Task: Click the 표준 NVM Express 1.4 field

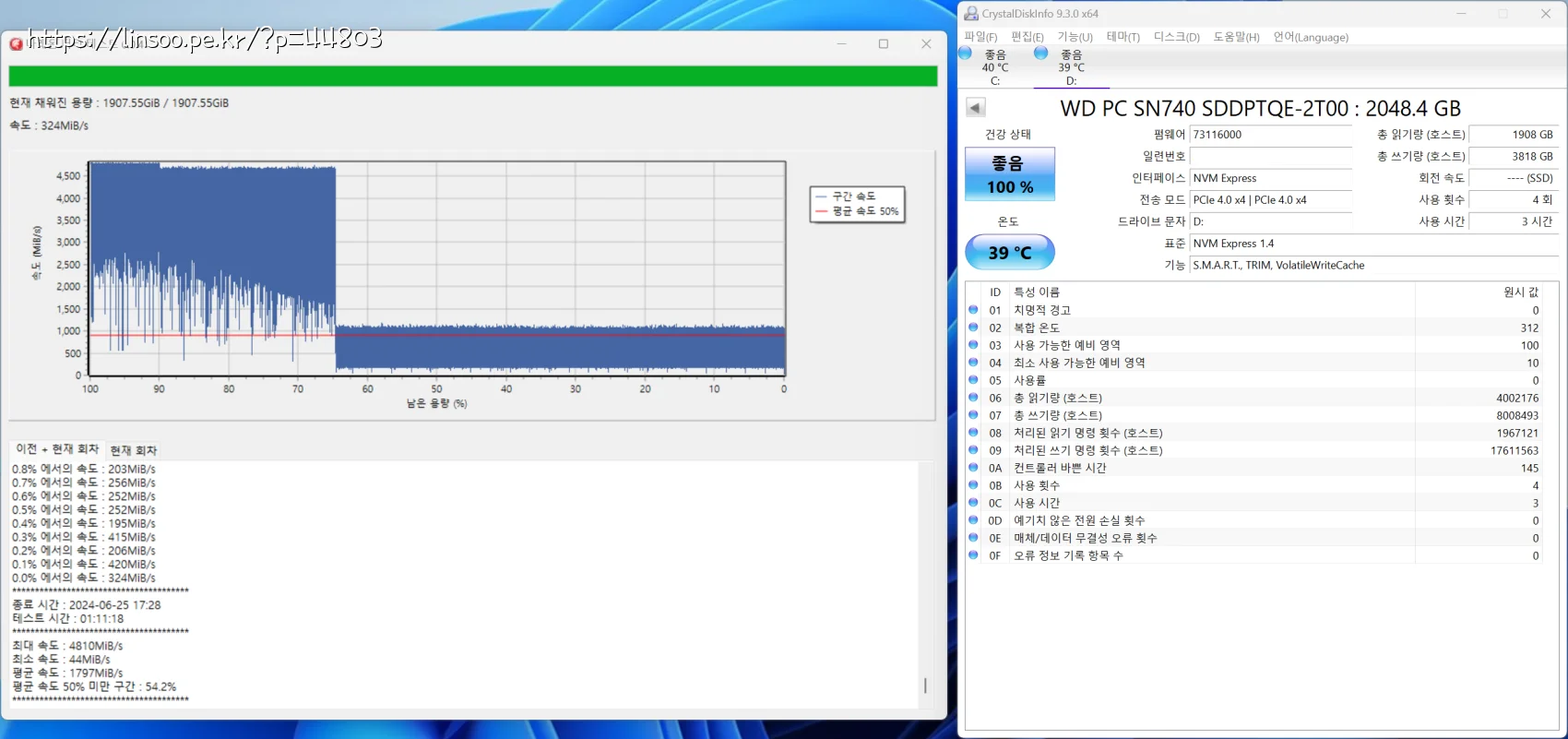Action: [x=1373, y=244]
